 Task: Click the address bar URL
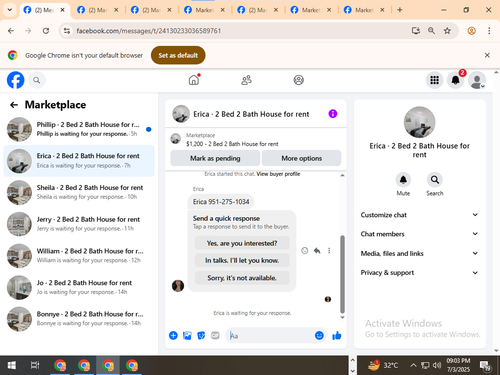click(x=149, y=31)
